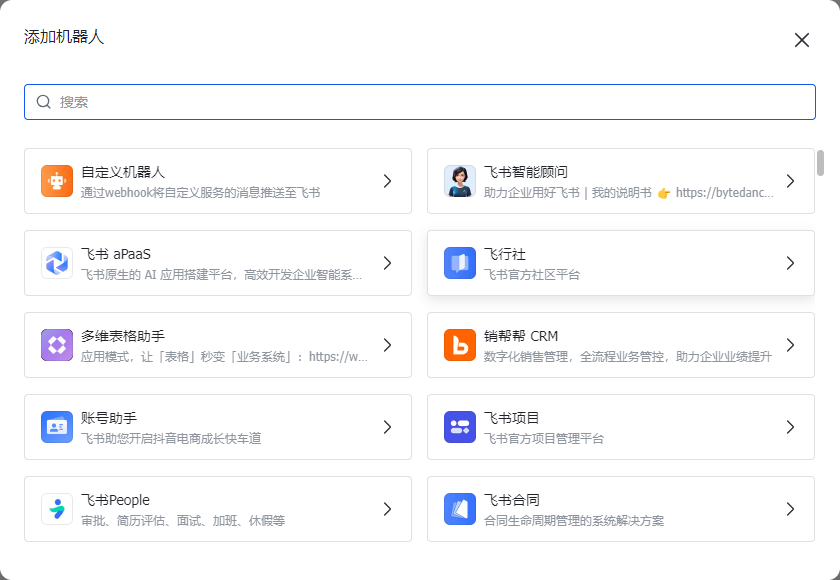Screen dimensions: 840x580
Task: Open 飞行社 via its right chevron
Action: tap(790, 263)
